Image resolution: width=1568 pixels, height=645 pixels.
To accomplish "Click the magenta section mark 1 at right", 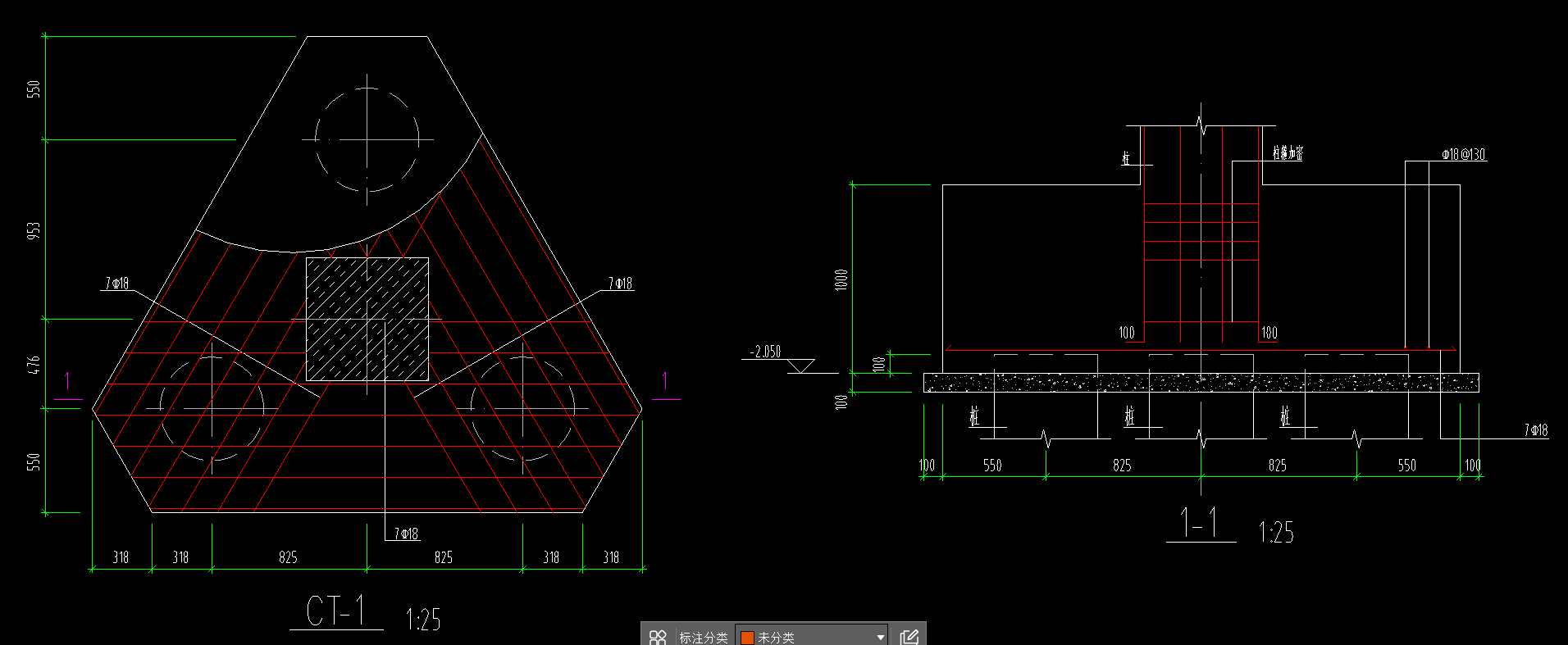I will pyautogui.click(x=664, y=380).
